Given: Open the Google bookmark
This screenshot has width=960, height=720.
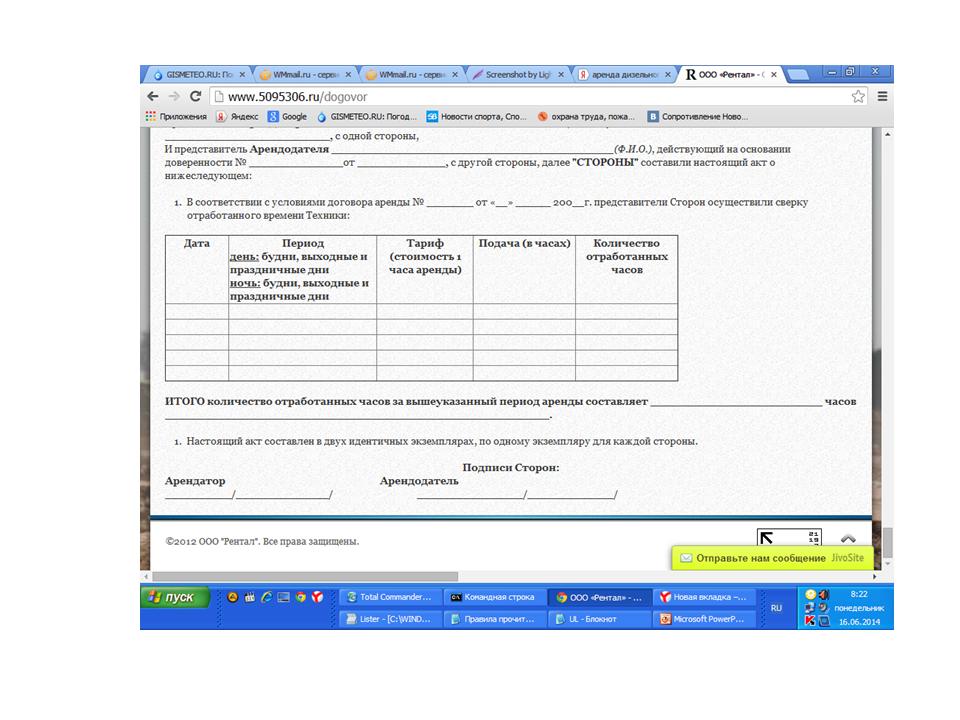Looking at the screenshot, I should pyautogui.click(x=287, y=116).
